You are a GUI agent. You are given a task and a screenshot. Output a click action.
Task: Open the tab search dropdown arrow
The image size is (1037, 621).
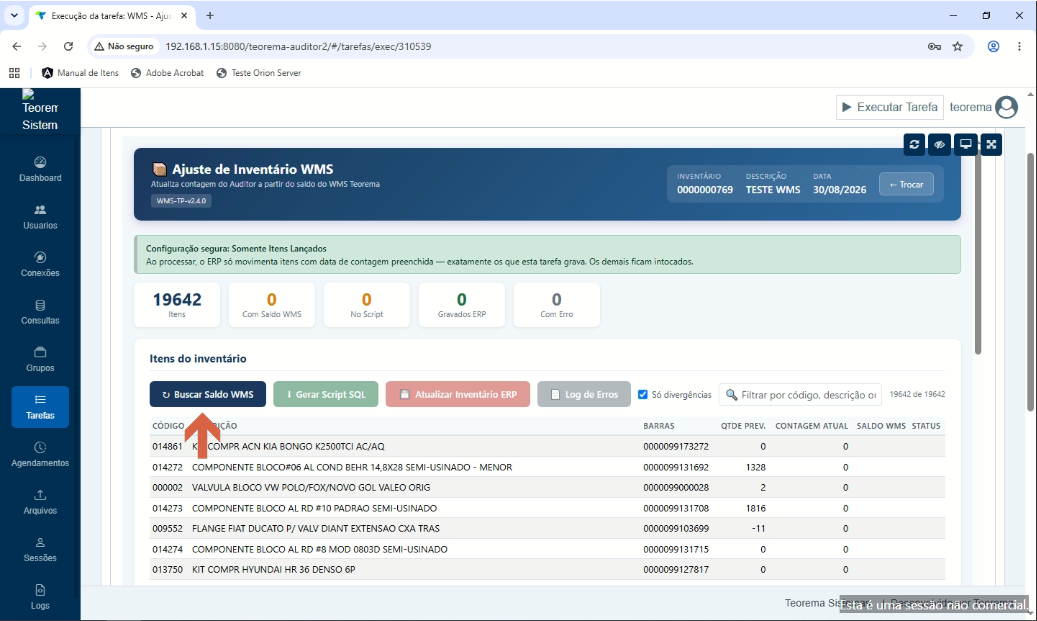[14, 15]
